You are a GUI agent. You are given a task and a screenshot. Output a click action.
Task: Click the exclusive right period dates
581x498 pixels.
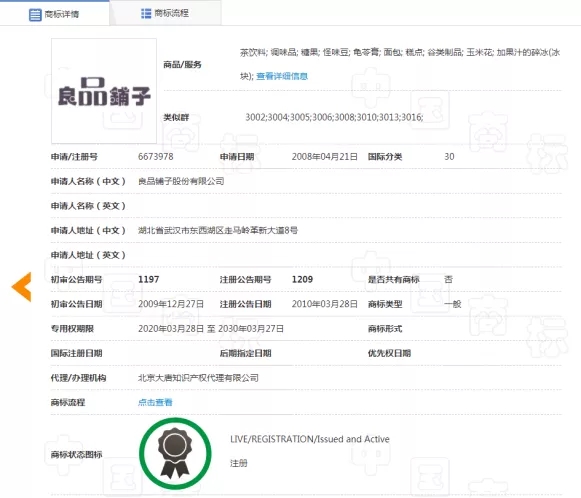[211, 329]
